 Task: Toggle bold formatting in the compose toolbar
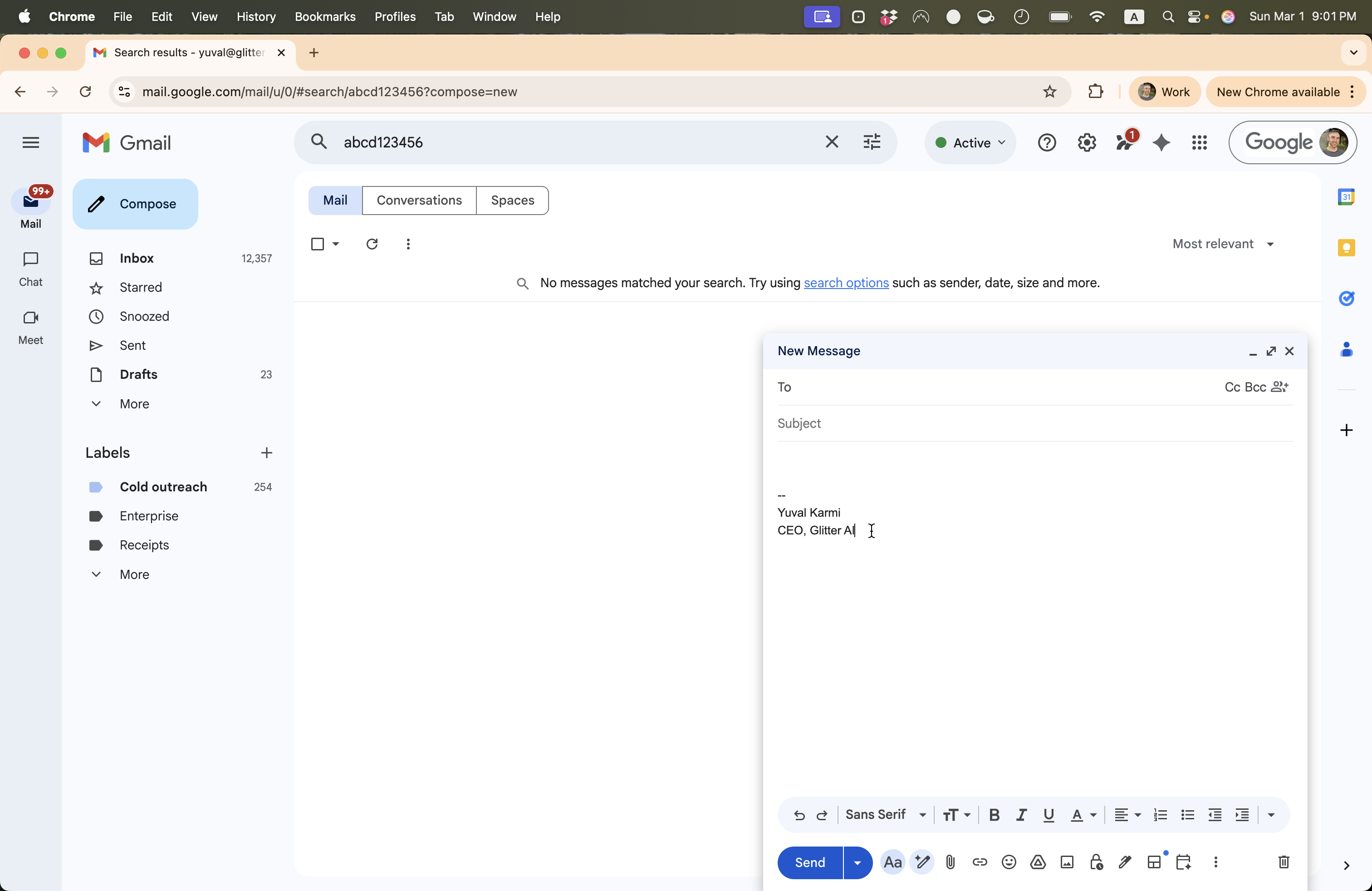coord(994,815)
